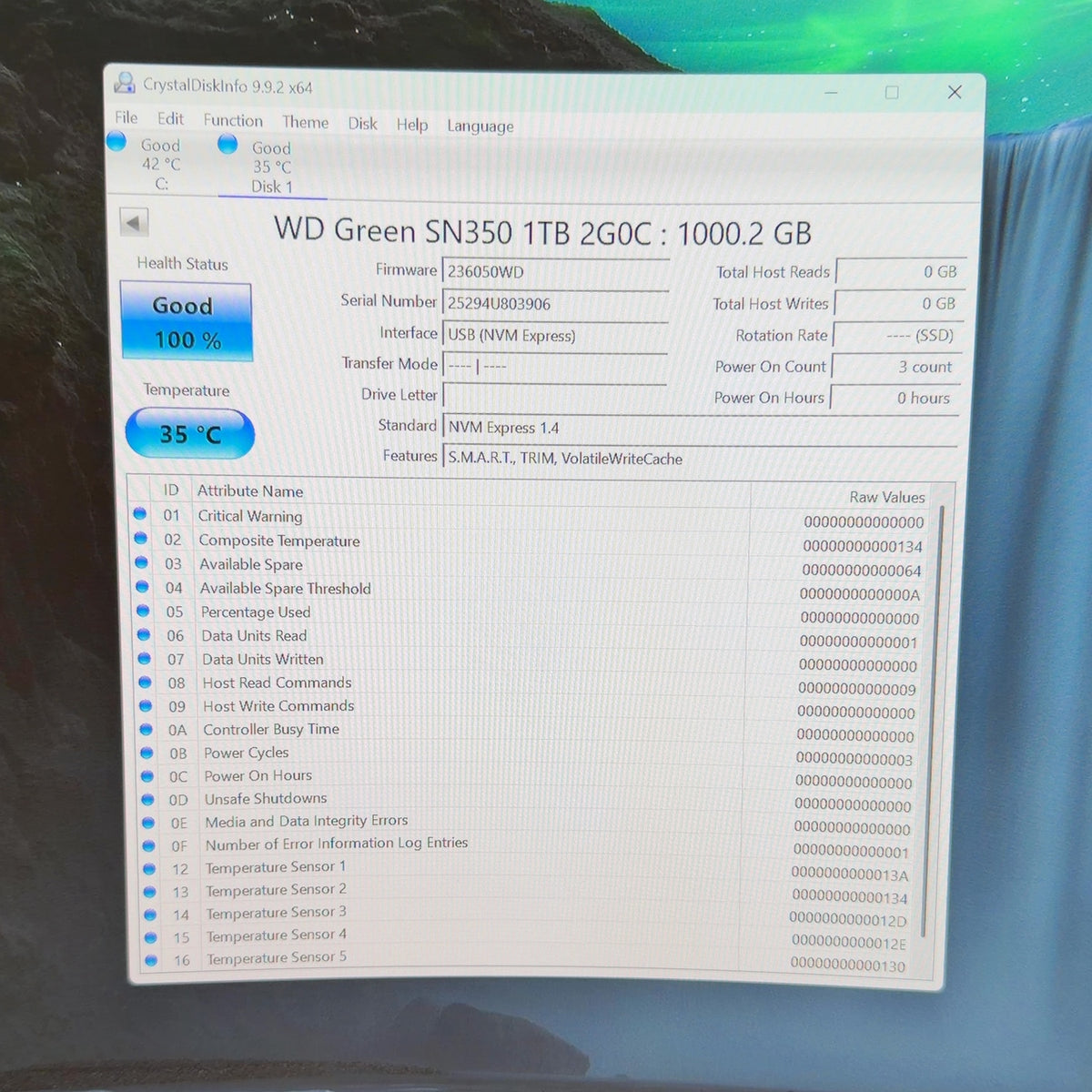
Task: Click status dot for Power Cycles
Action: click(147, 753)
